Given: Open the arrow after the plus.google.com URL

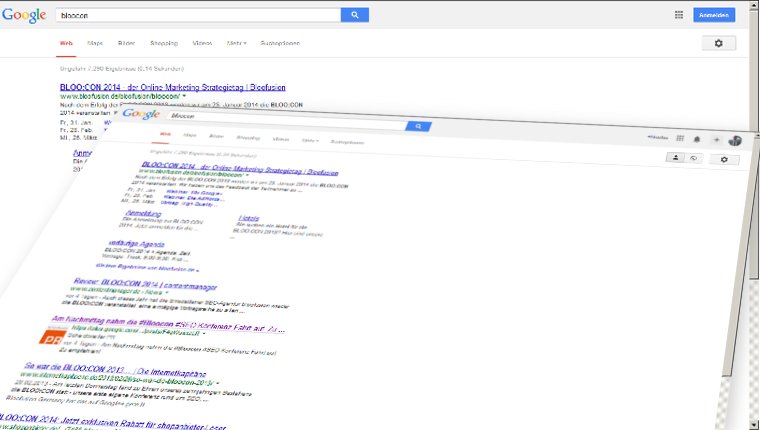Looking at the screenshot, I should click(204, 334).
